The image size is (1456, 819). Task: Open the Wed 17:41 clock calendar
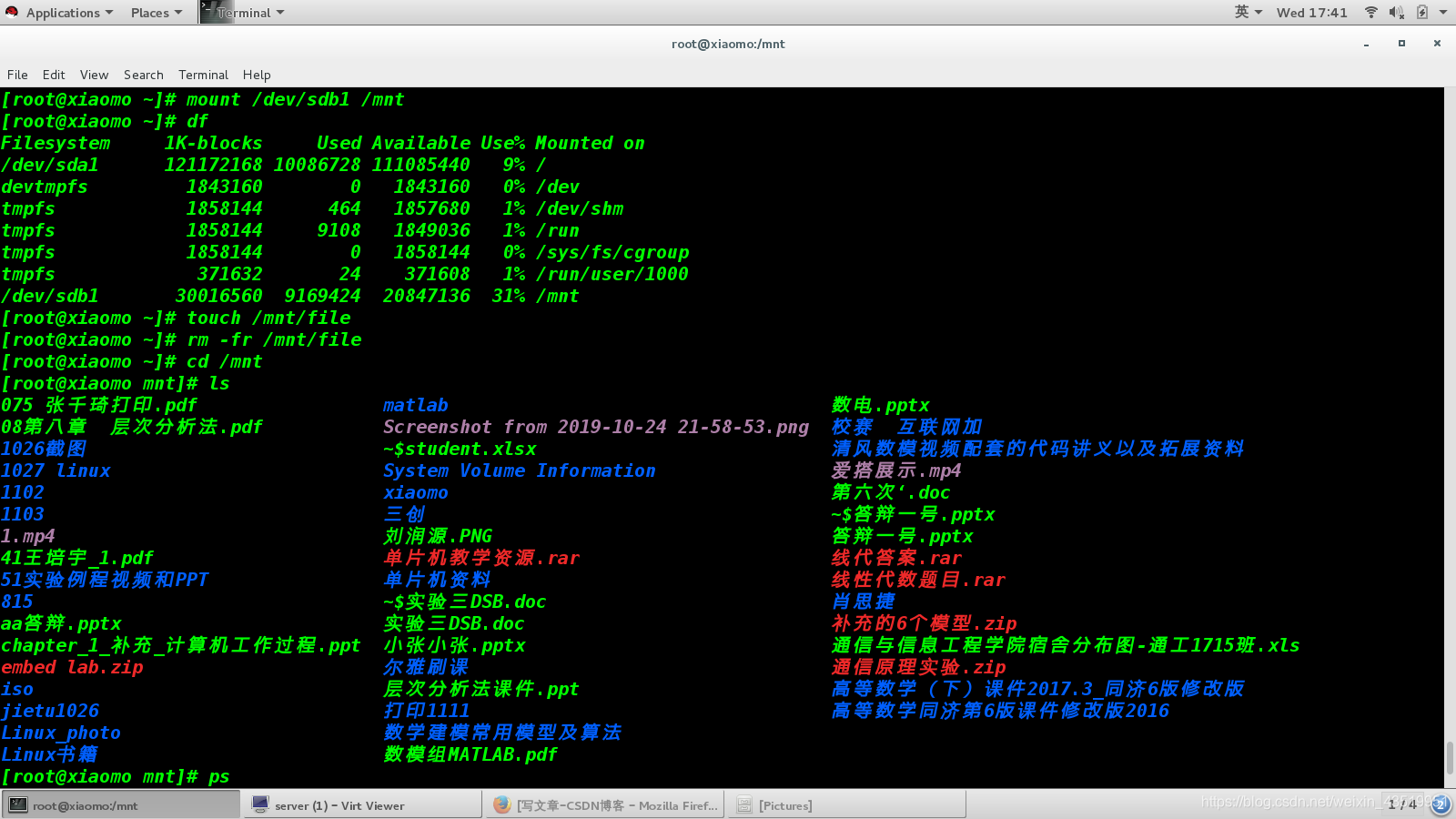(1311, 13)
